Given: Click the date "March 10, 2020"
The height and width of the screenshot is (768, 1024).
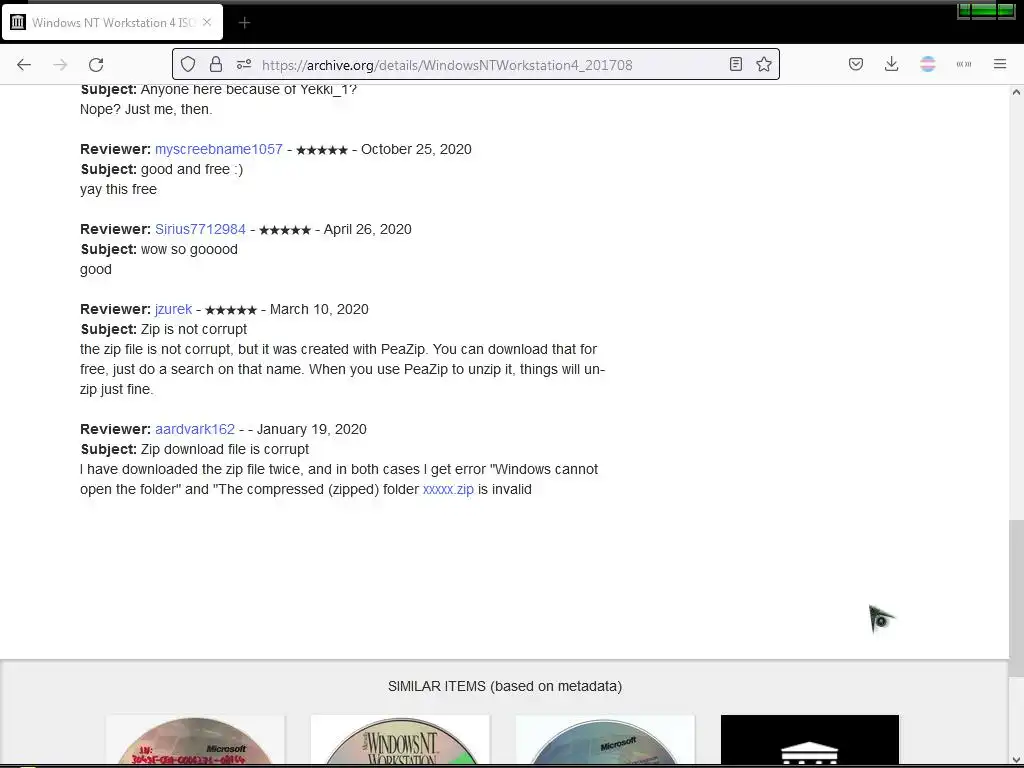Looking at the screenshot, I should pos(319,309).
